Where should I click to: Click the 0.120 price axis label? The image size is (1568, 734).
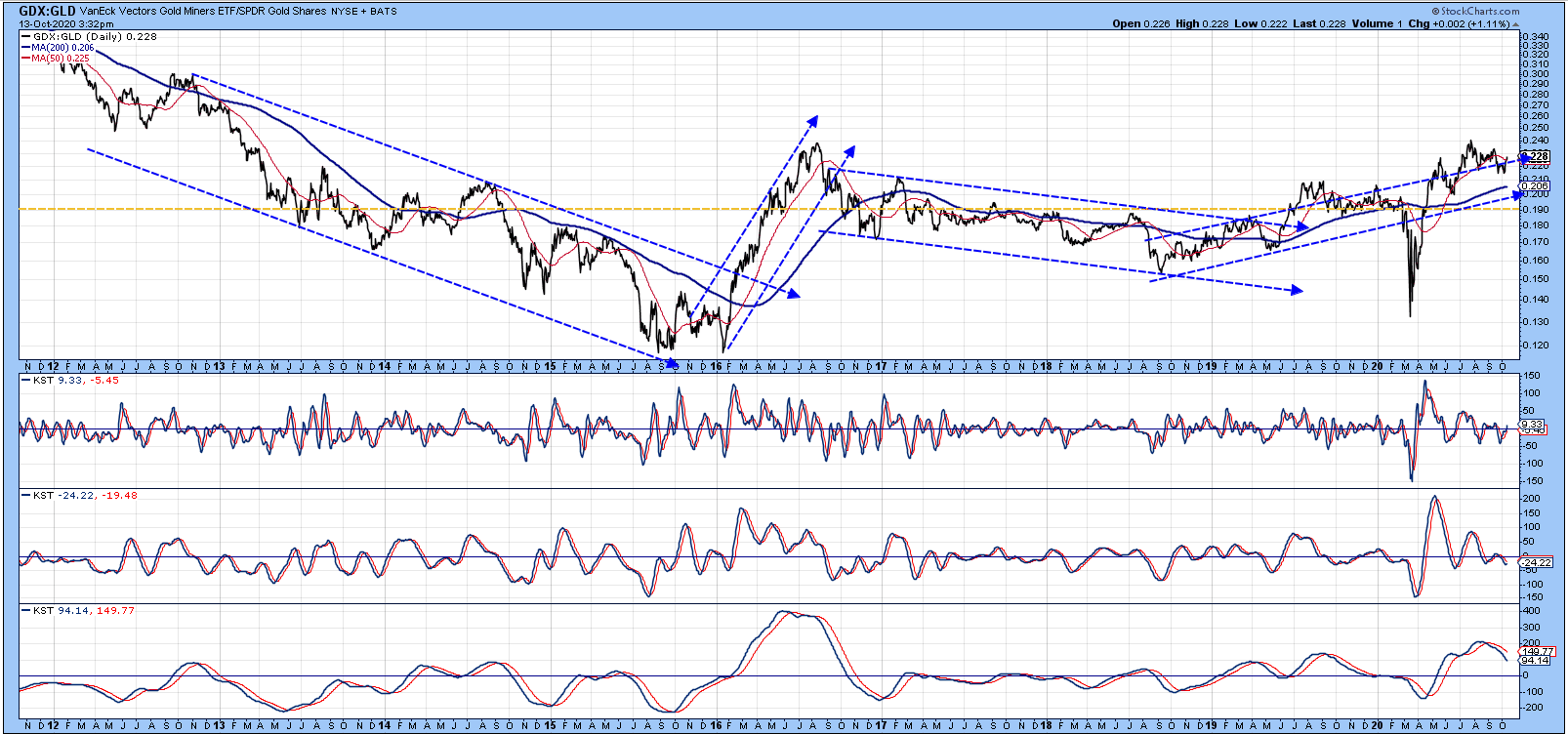pyautogui.click(x=1535, y=346)
